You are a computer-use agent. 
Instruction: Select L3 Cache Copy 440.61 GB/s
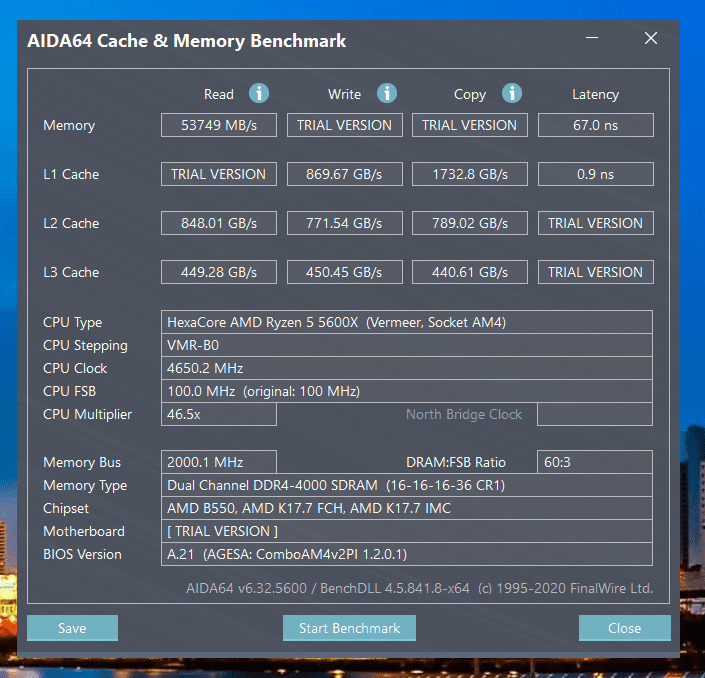pyautogui.click(x=470, y=272)
